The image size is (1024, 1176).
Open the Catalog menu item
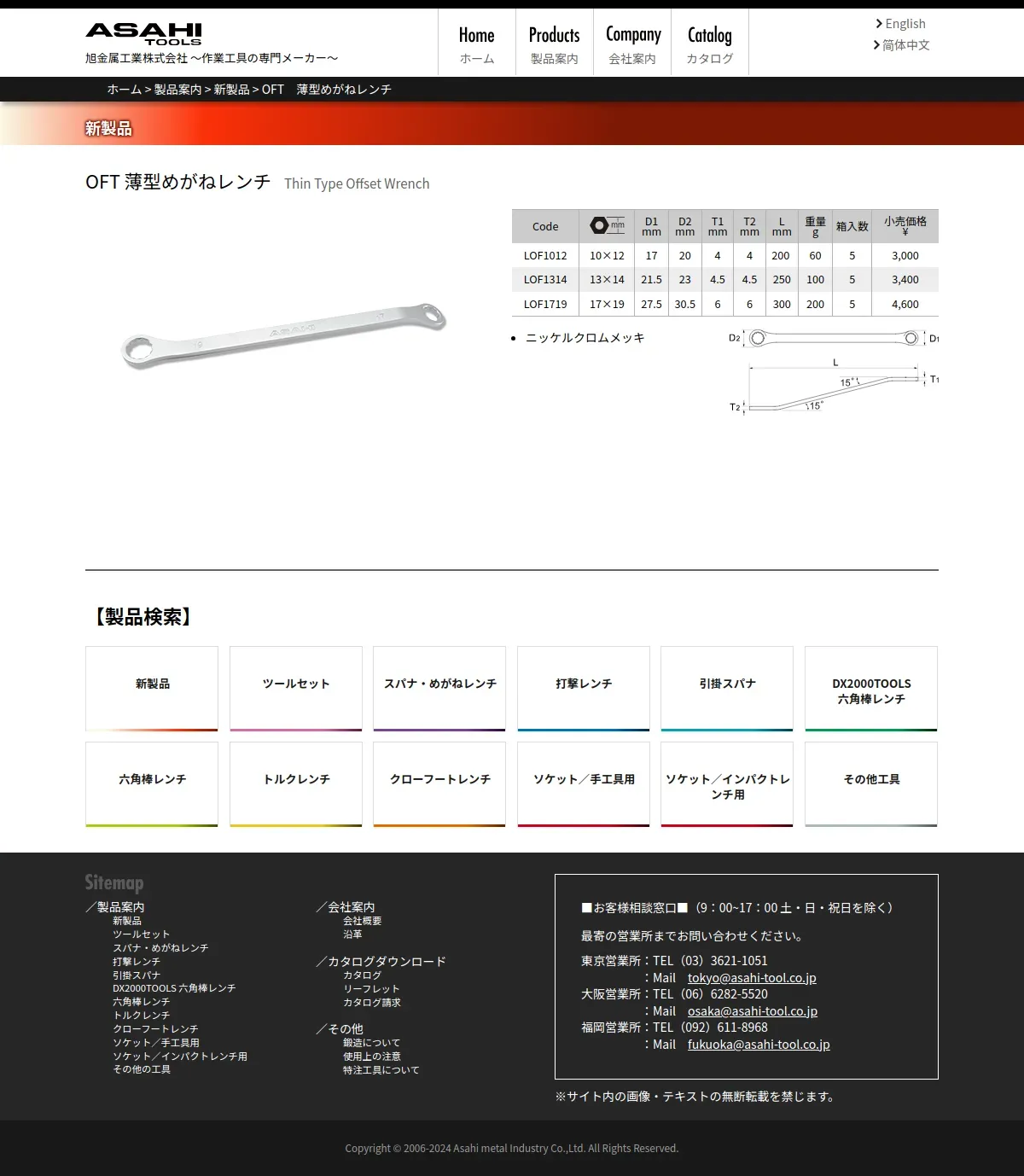point(710,43)
